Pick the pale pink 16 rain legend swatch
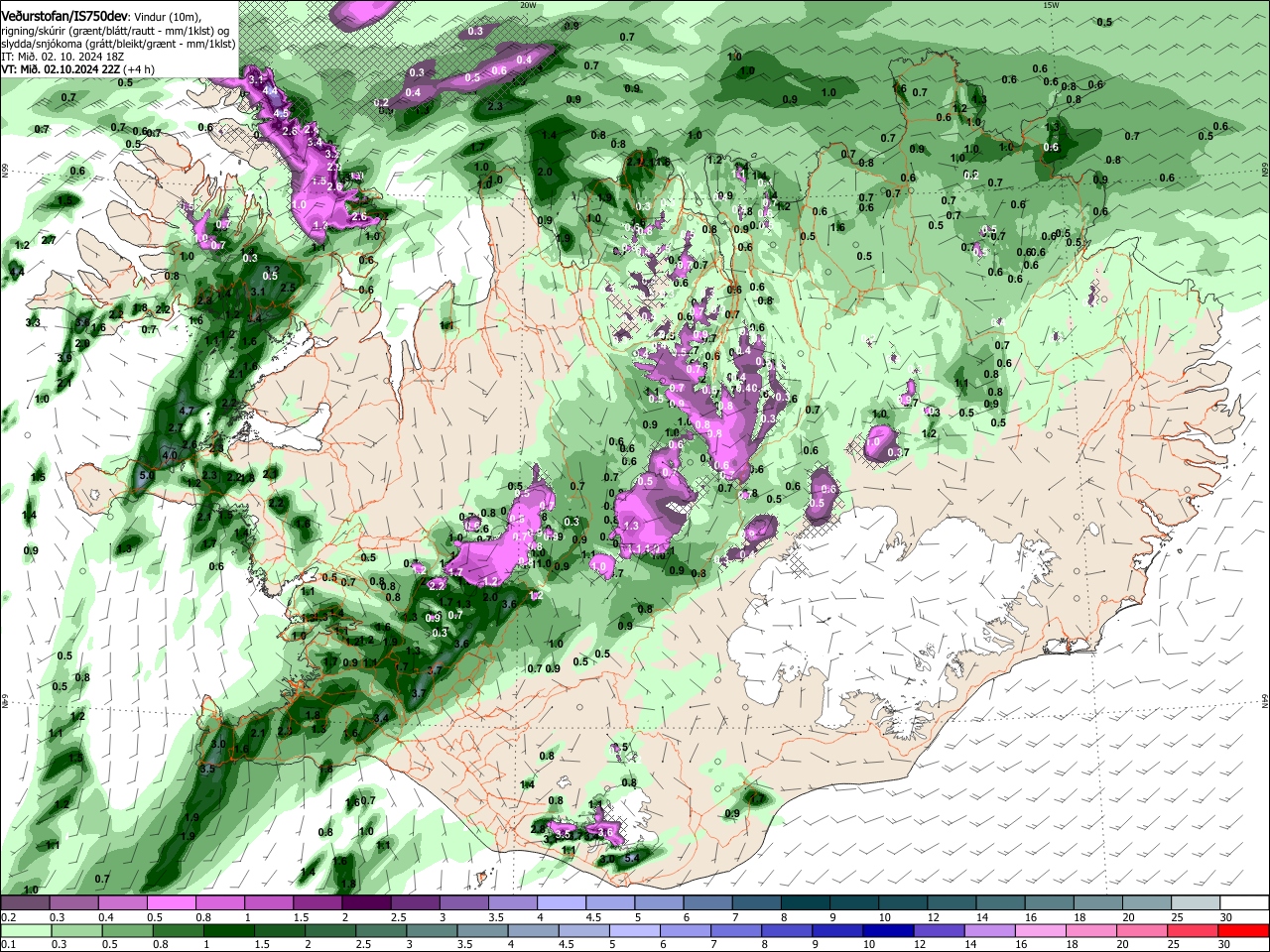The width and height of the screenshot is (1270, 952). (x=1041, y=930)
